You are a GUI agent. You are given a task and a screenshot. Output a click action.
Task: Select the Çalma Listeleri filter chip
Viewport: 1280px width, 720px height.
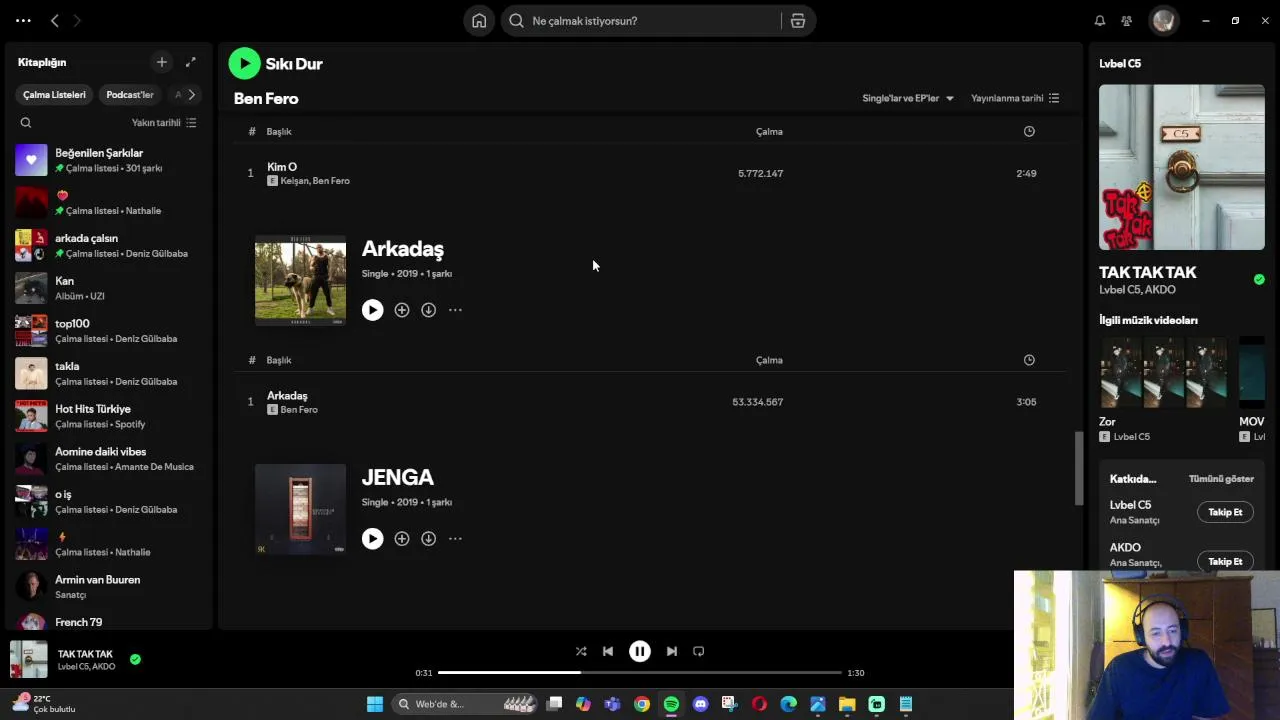click(55, 95)
